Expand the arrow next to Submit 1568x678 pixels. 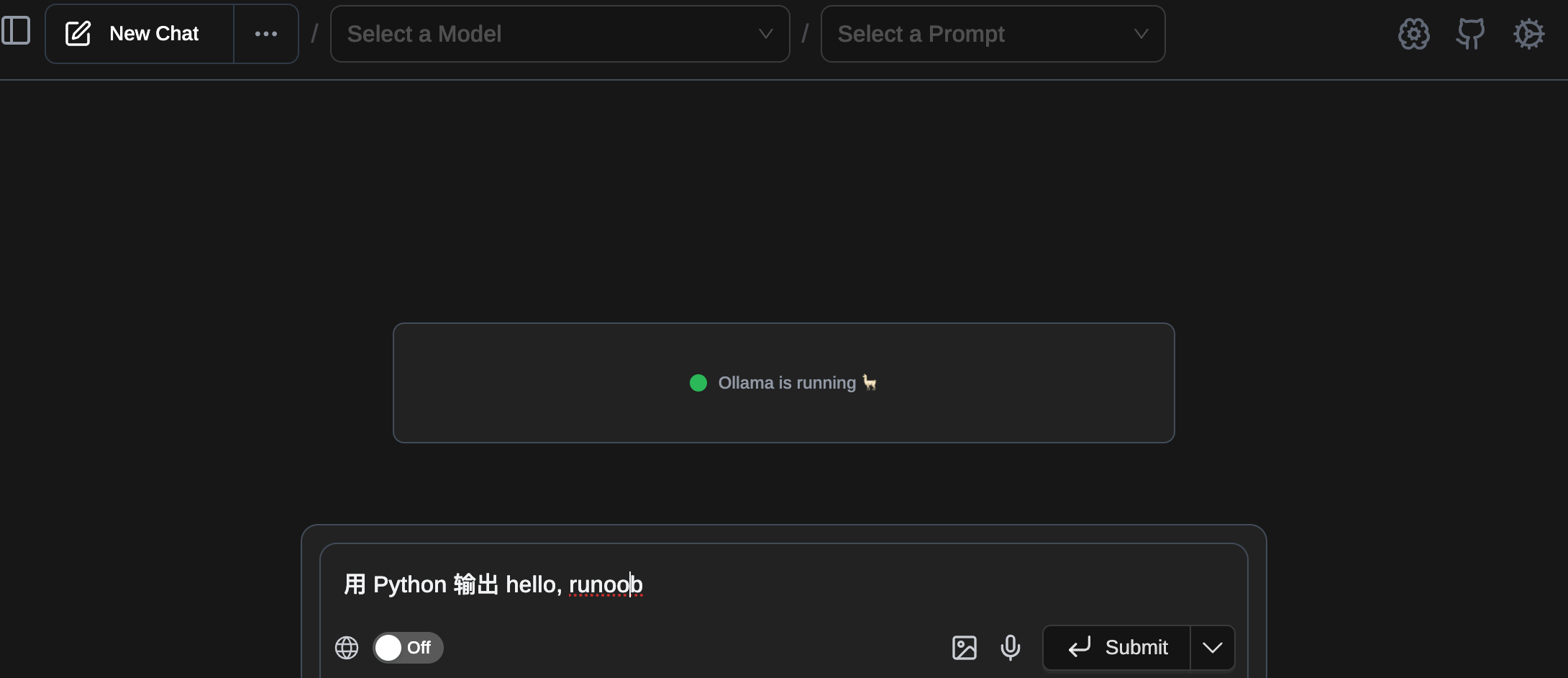(1213, 648)
